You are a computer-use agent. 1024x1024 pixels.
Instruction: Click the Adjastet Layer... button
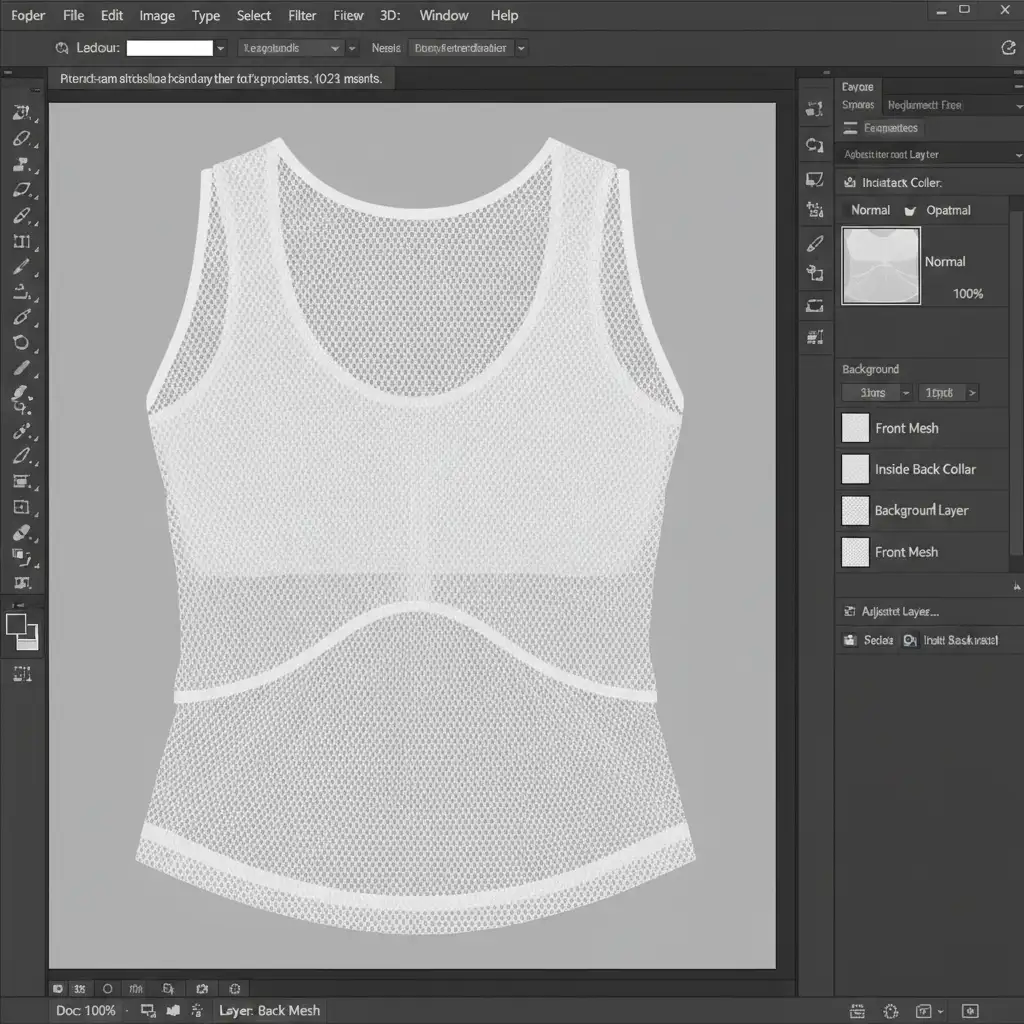click(900, 611)
